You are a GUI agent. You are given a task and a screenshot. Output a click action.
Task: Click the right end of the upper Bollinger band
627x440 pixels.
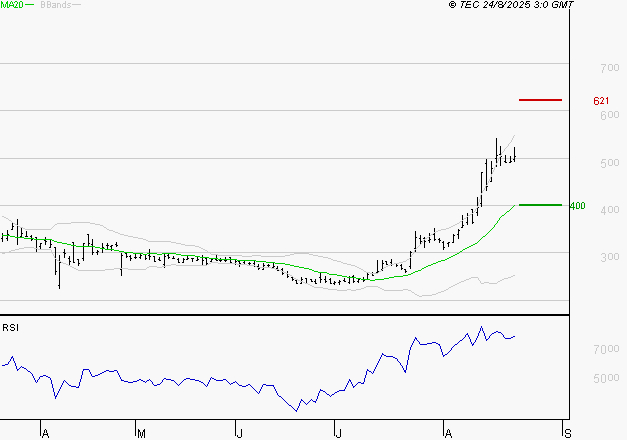coord(515,134)
